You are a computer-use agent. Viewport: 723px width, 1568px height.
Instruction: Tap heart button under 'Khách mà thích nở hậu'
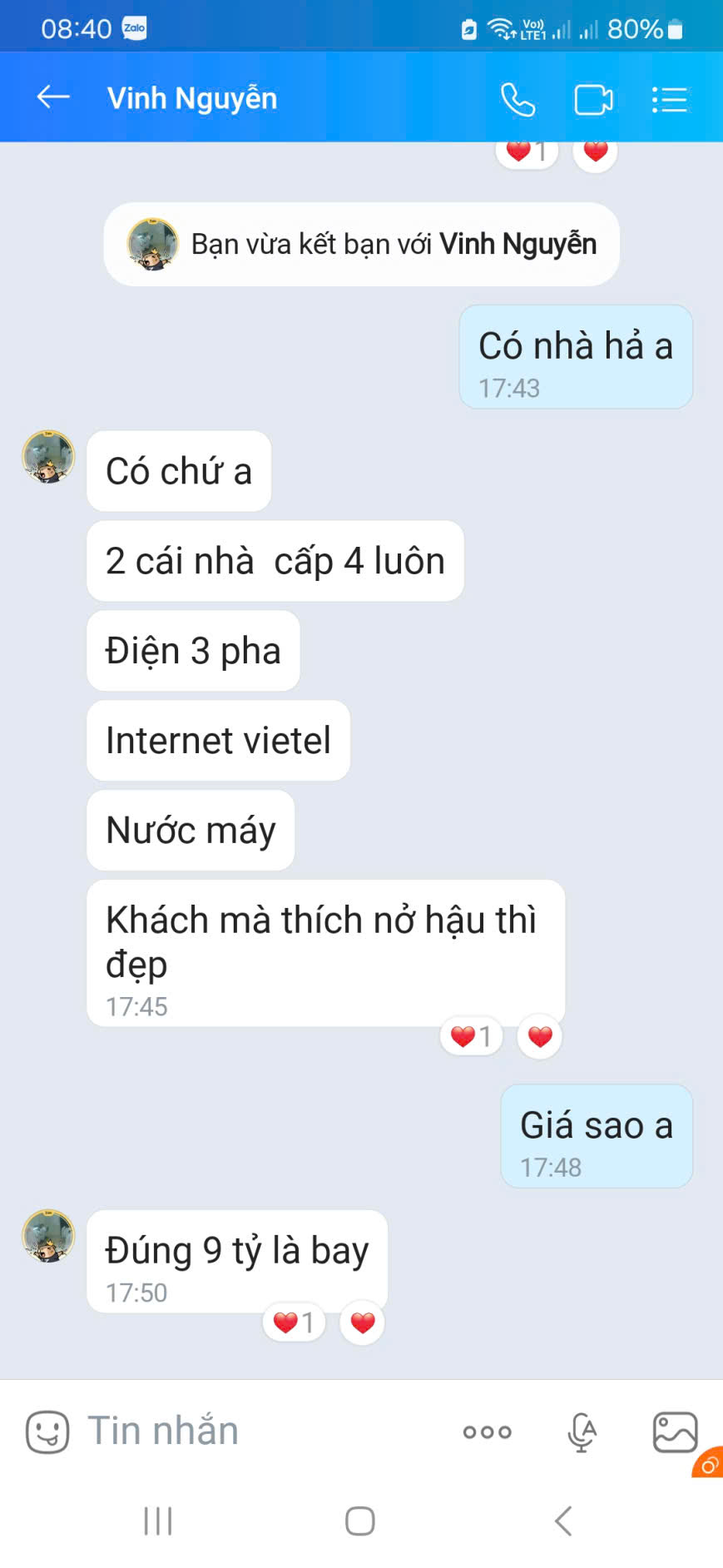click(540, 1036)
